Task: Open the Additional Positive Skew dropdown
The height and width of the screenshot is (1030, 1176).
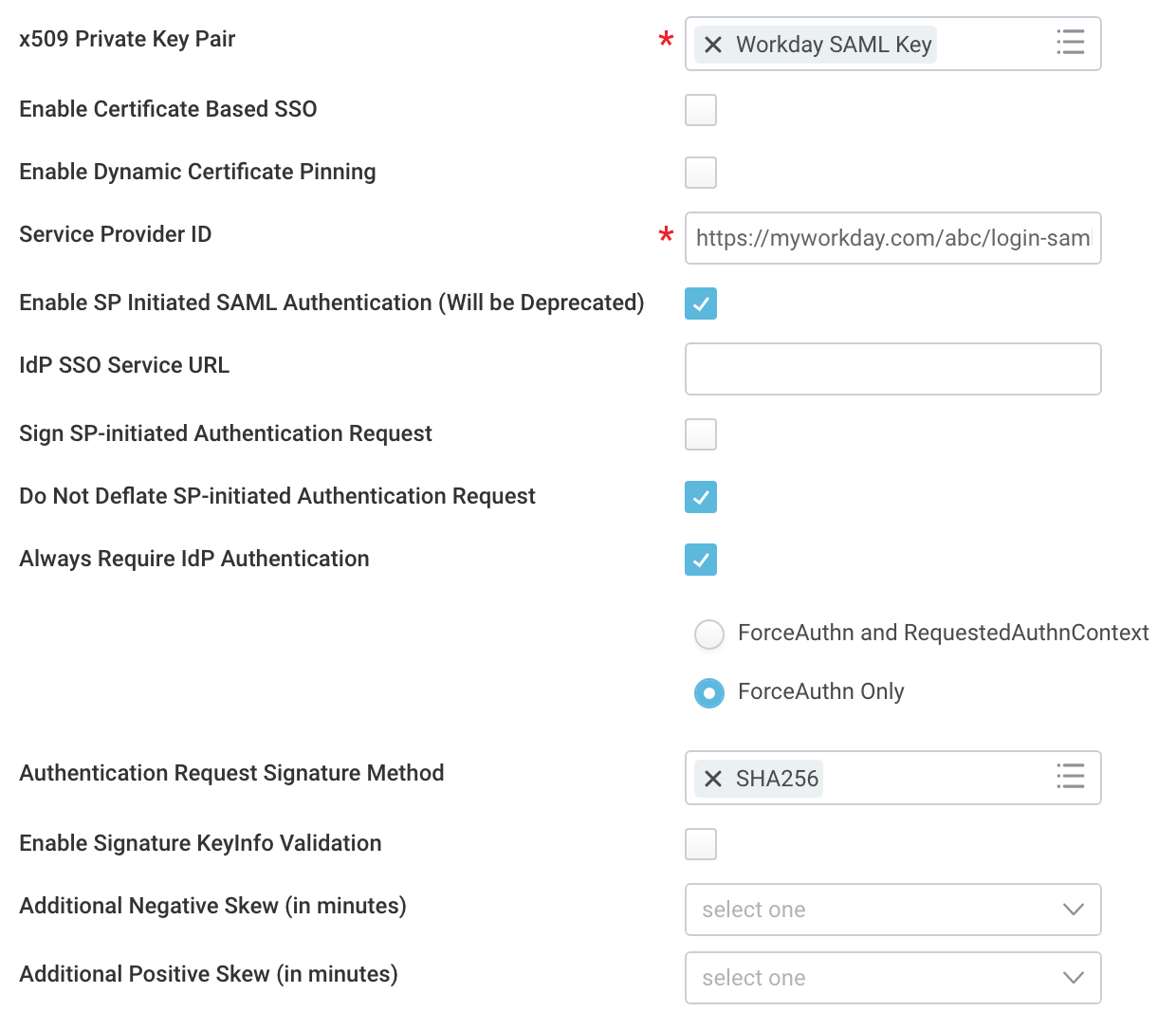Action: tap(892, 978)
